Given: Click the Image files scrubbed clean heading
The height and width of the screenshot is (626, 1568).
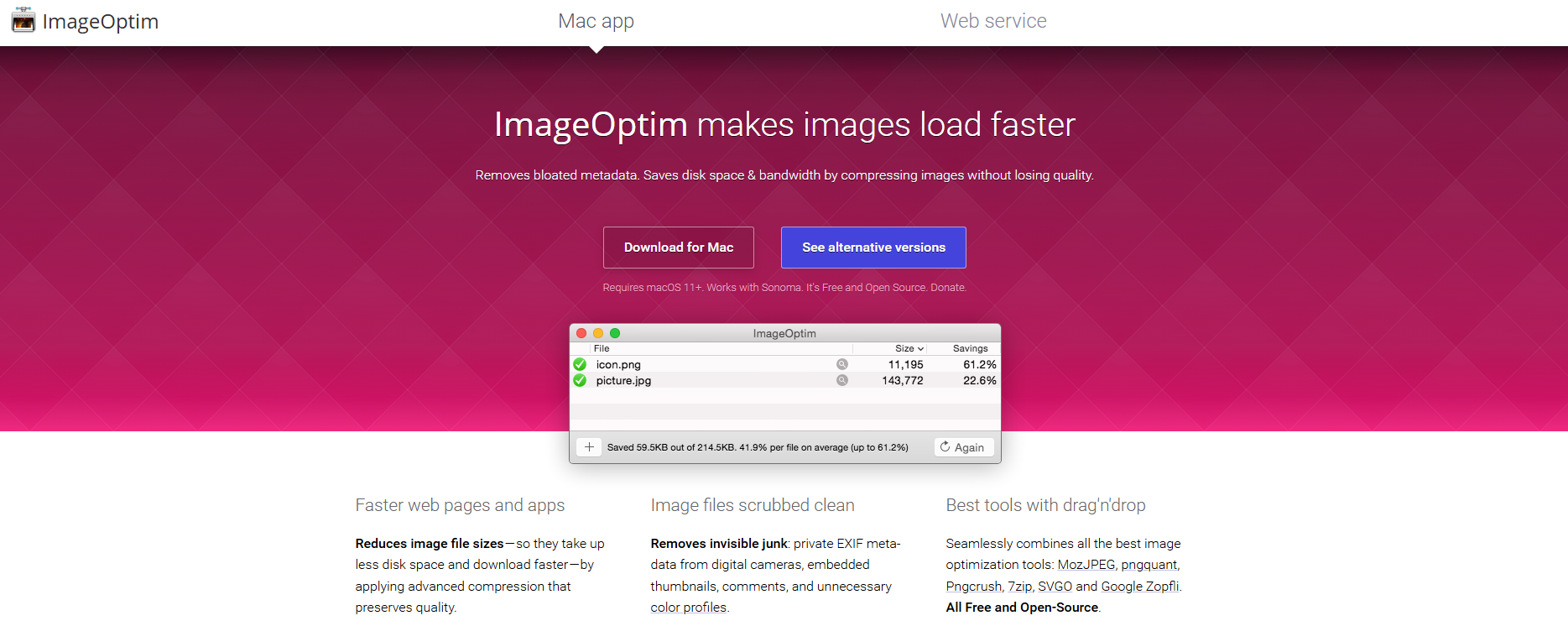Looking at the screenshot, I should [753, 505].
